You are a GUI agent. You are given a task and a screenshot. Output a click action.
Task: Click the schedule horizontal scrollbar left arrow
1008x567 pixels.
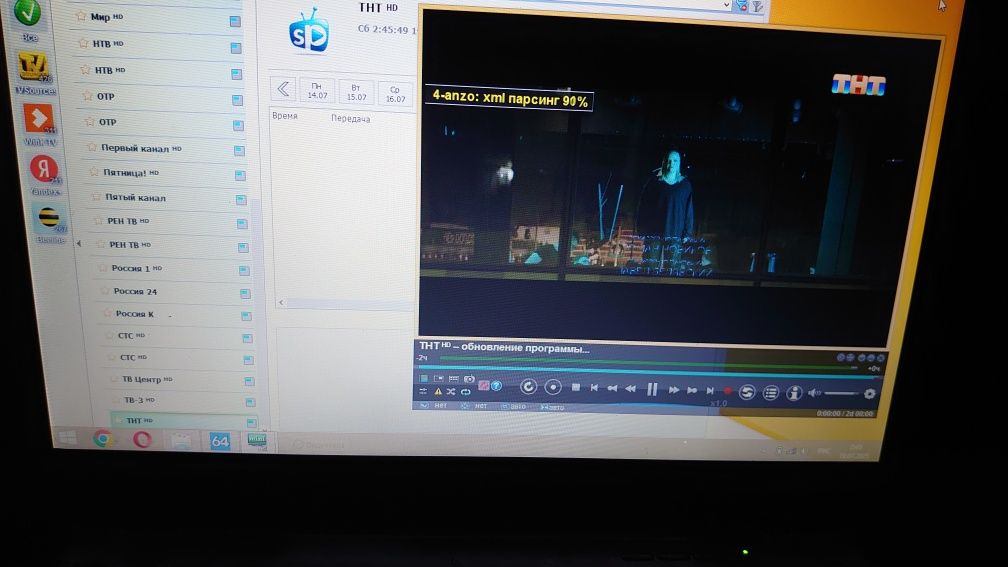(x=281, y=302)
